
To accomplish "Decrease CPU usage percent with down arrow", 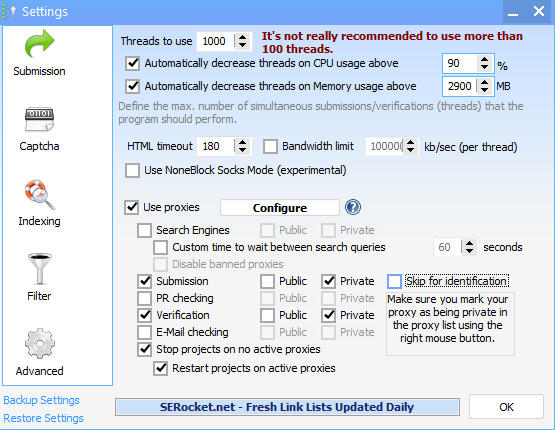I will pyautogui.click(x=484, y=67).
